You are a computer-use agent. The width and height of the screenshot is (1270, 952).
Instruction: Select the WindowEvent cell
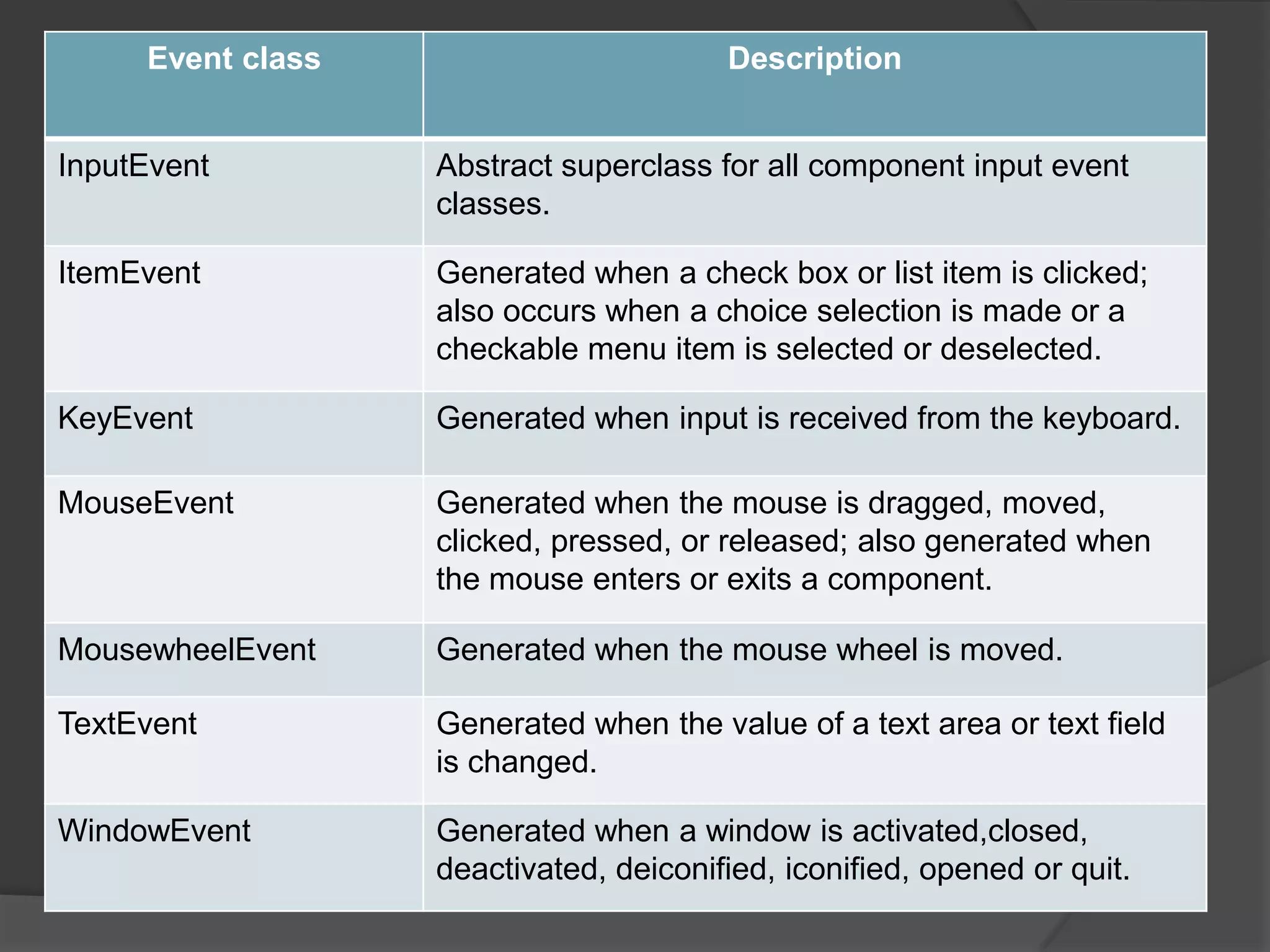(x=154, y=831)
